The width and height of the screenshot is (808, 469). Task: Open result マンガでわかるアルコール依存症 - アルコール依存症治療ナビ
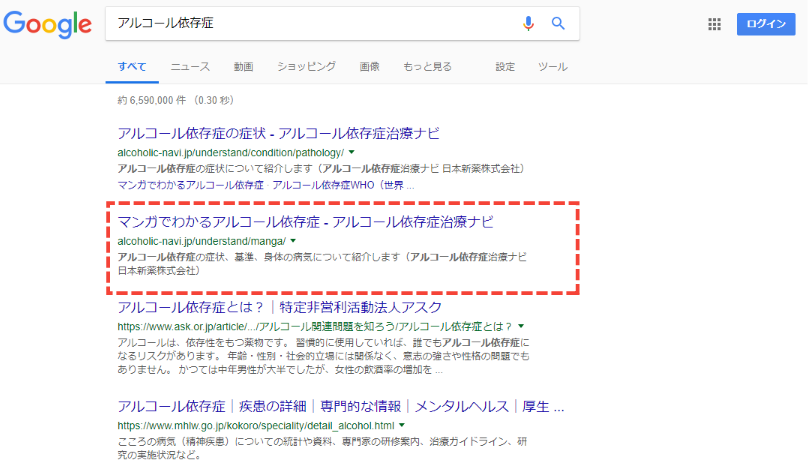[x=306, y=222]
